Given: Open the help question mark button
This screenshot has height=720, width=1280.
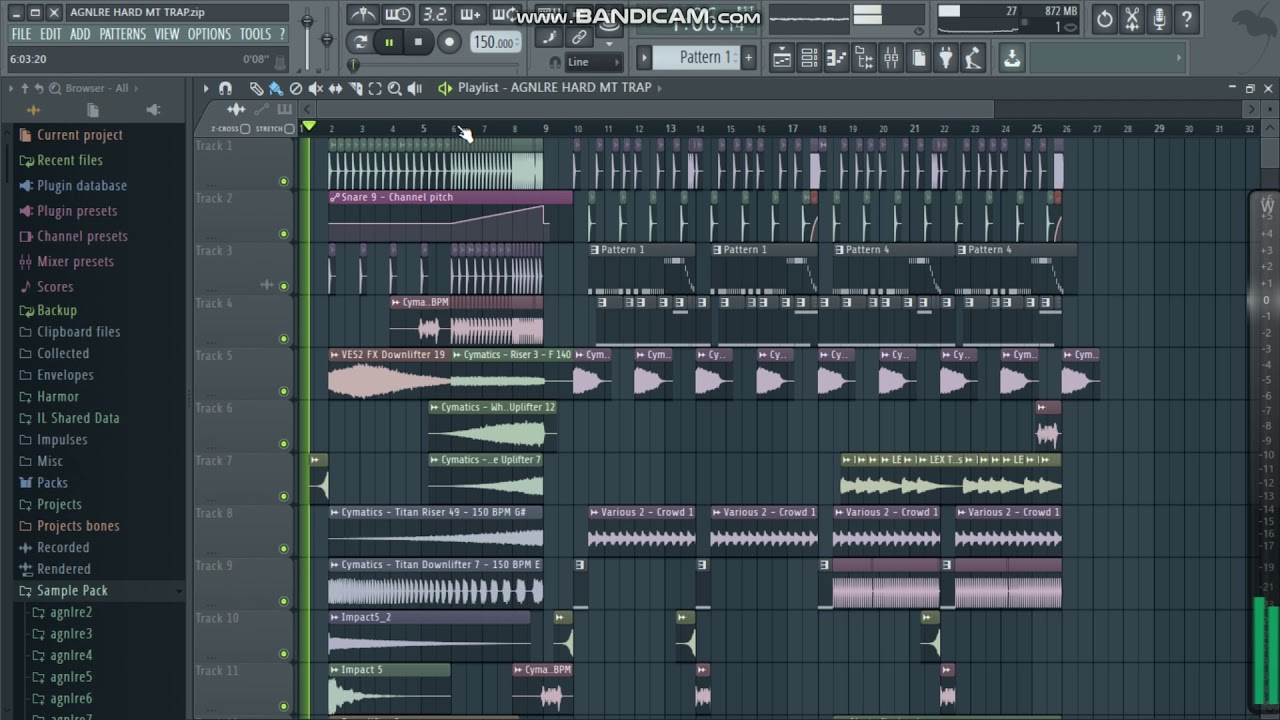Looking at the screenshot, I should (x=1186, y=18).
